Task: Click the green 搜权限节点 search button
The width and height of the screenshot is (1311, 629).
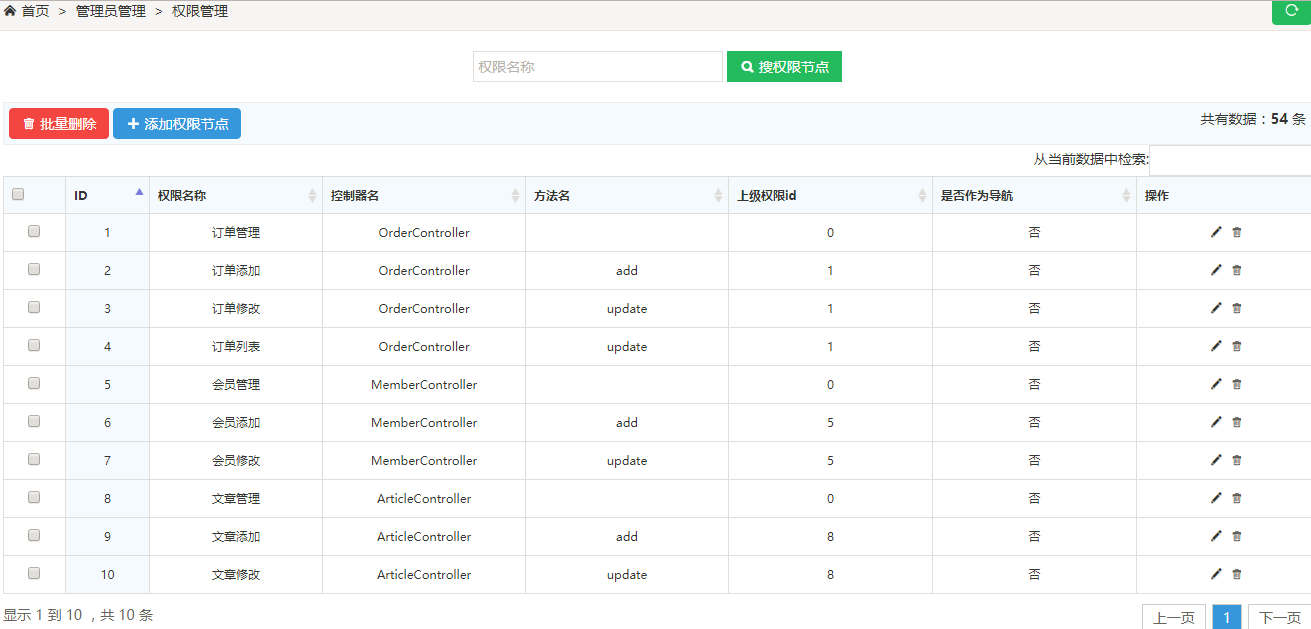Action: 784,67
